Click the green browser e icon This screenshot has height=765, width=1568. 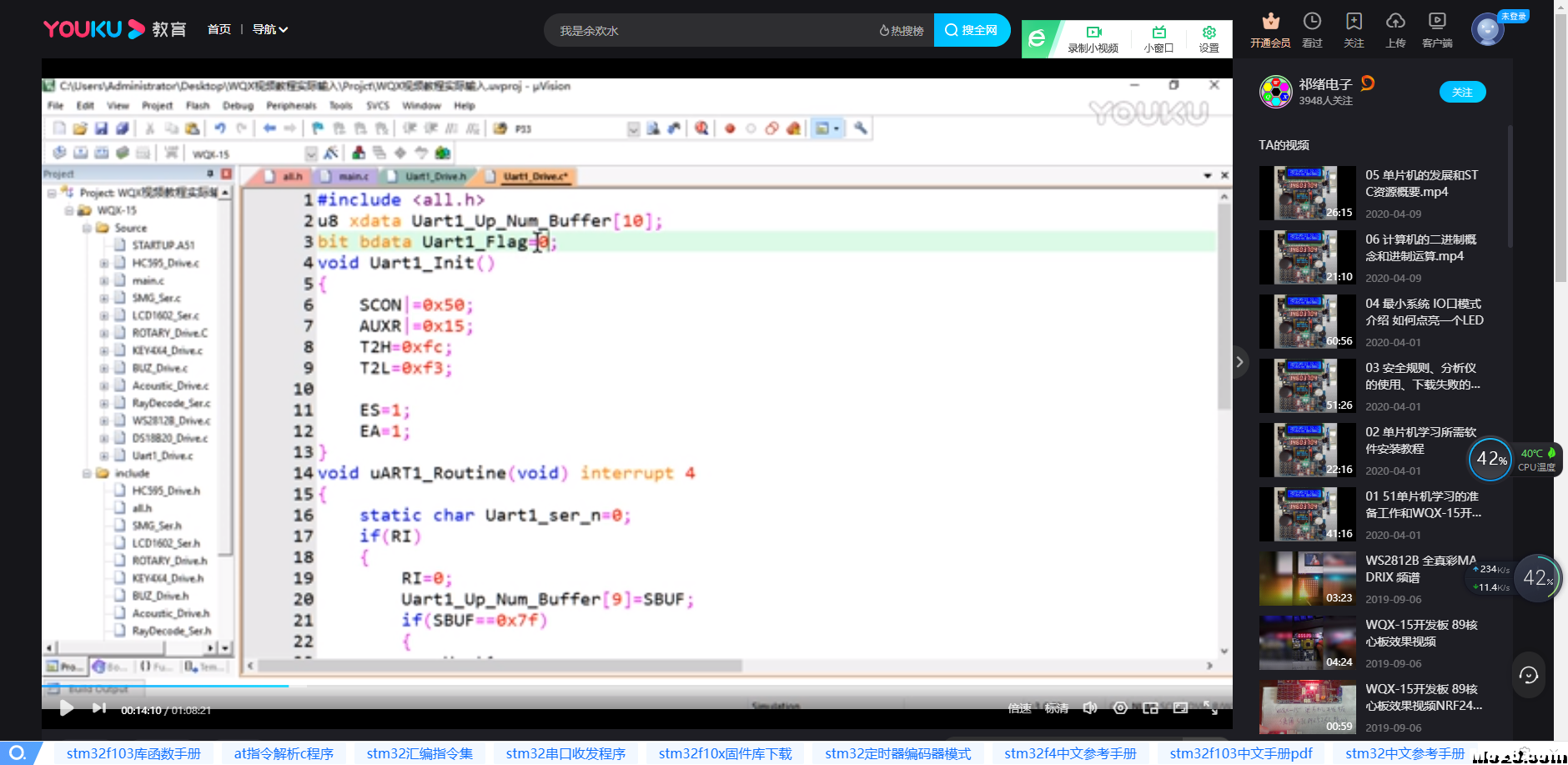pos(1037,38)
